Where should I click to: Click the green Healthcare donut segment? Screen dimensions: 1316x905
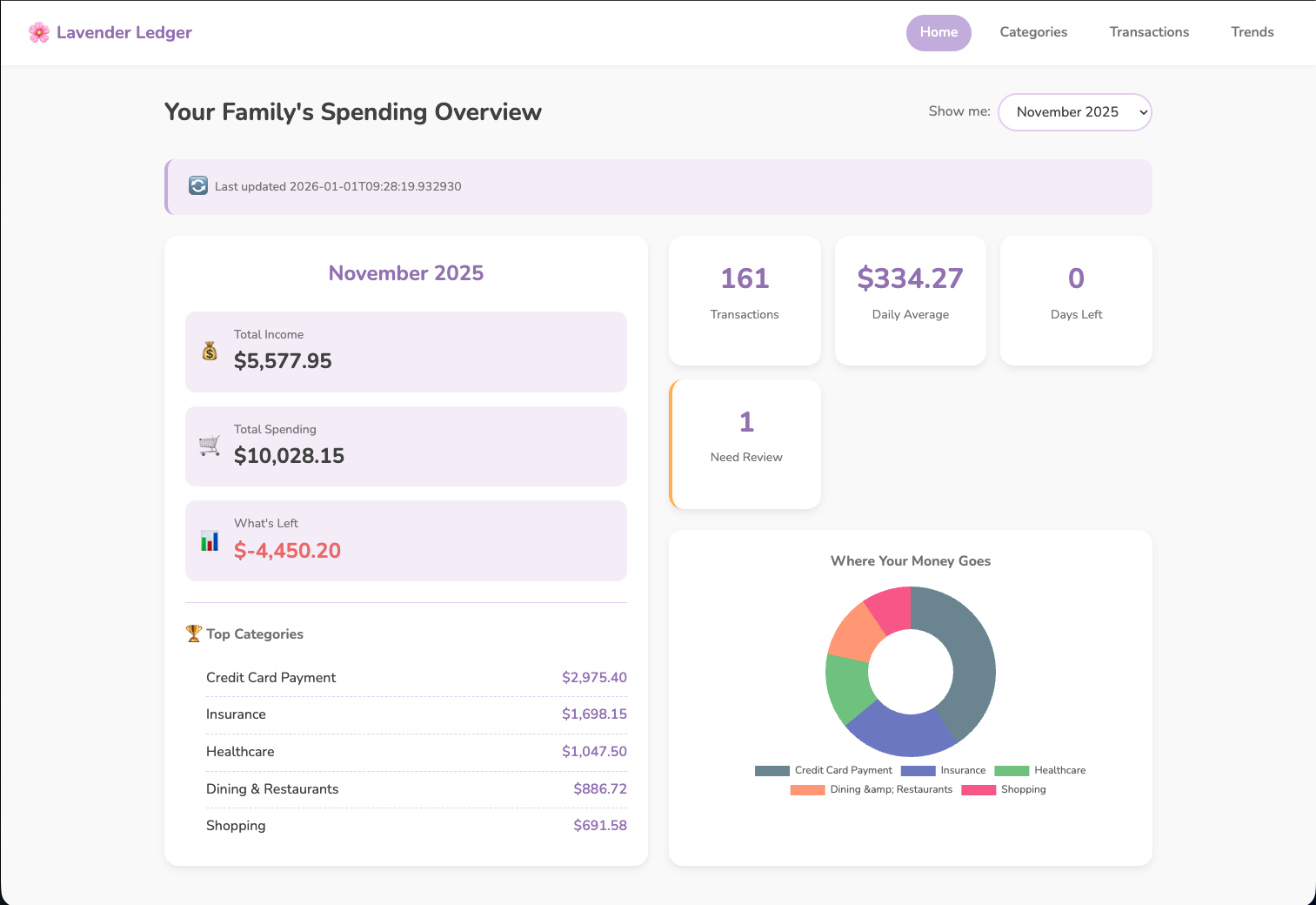(848, 687)
